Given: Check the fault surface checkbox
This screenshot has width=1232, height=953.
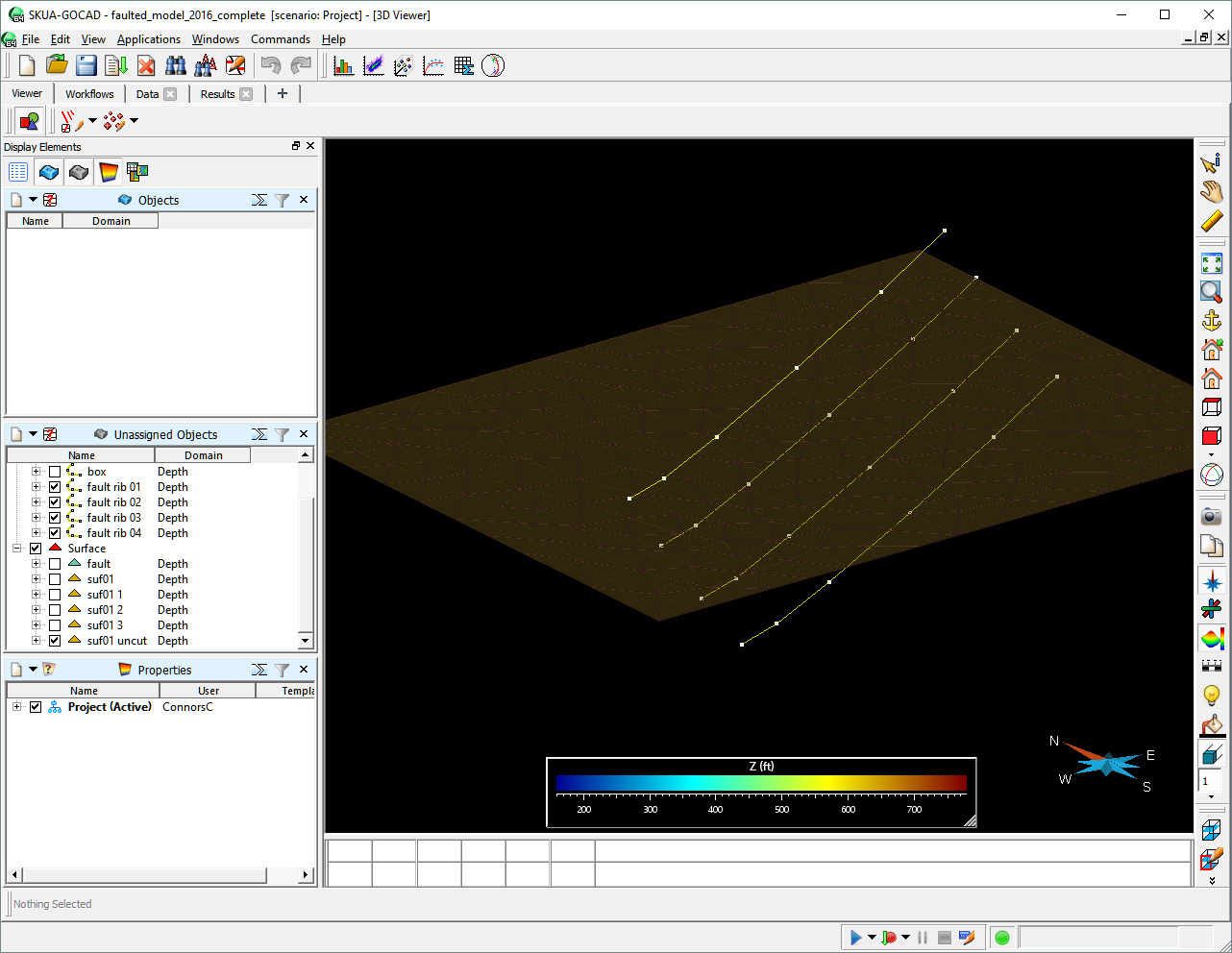Looking at the screenshot, I should pos(55,564).
